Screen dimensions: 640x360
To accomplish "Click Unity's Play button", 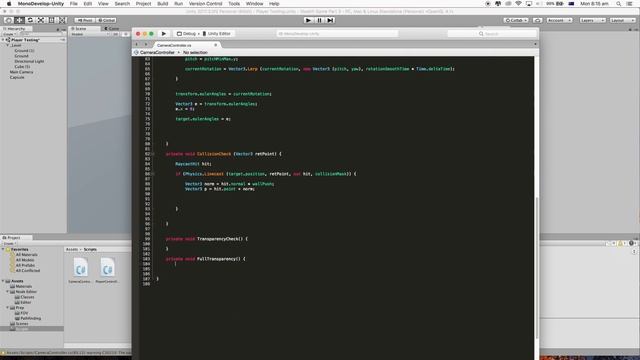I will pos(309,20).
